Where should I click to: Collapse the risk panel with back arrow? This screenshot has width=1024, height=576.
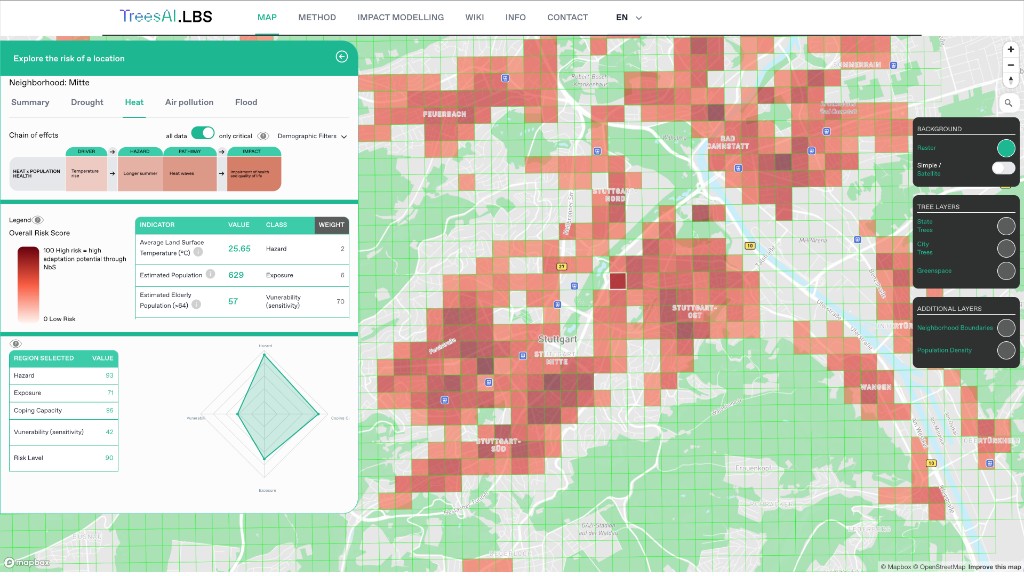pyautogui.click(x=341, y=57)
